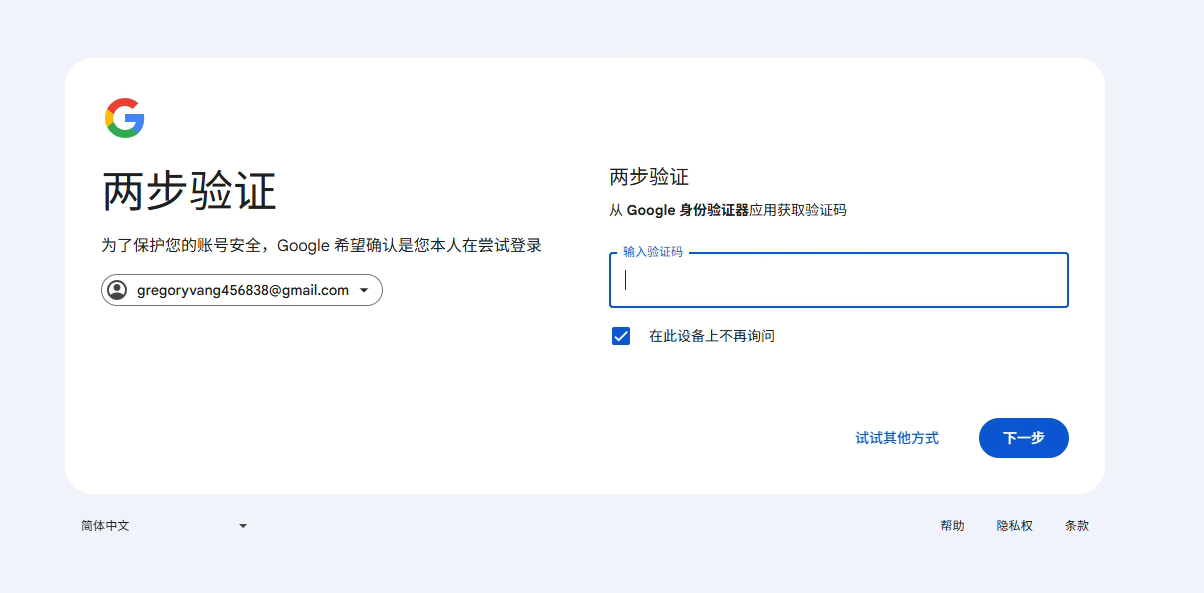The width and height of the screenshot is (1204, 593).
Task: Click the 在此设备上不再询问 label text
Action: (x=711, y=336)
